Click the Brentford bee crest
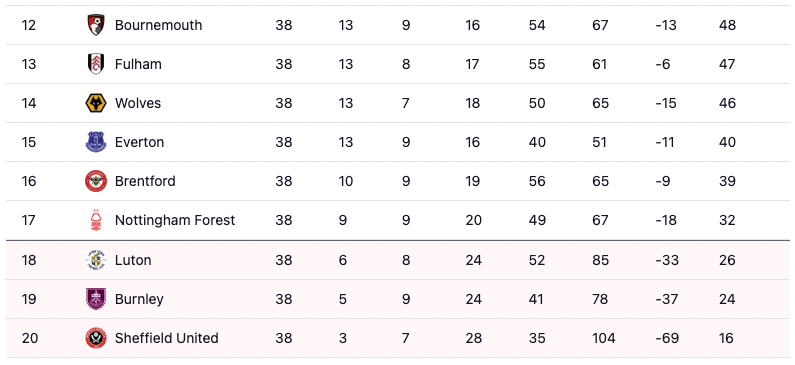The image size is (795, 365). pyautogui.click(x=96, y=181)
